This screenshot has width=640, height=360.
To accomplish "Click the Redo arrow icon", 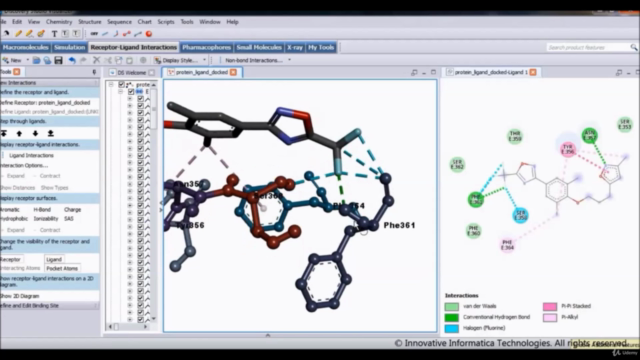I will coord(83,60).
